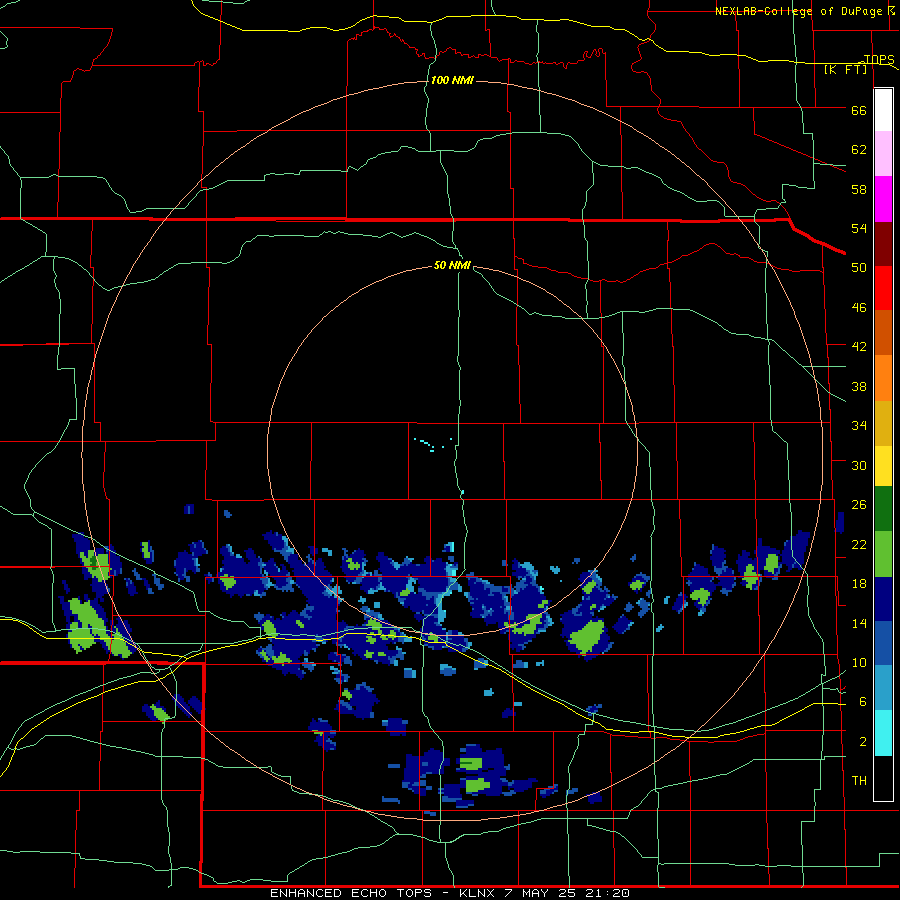The image size is (900, 900).
Task: Click the cyan 2 kft legend swatch
Action: 883,733
